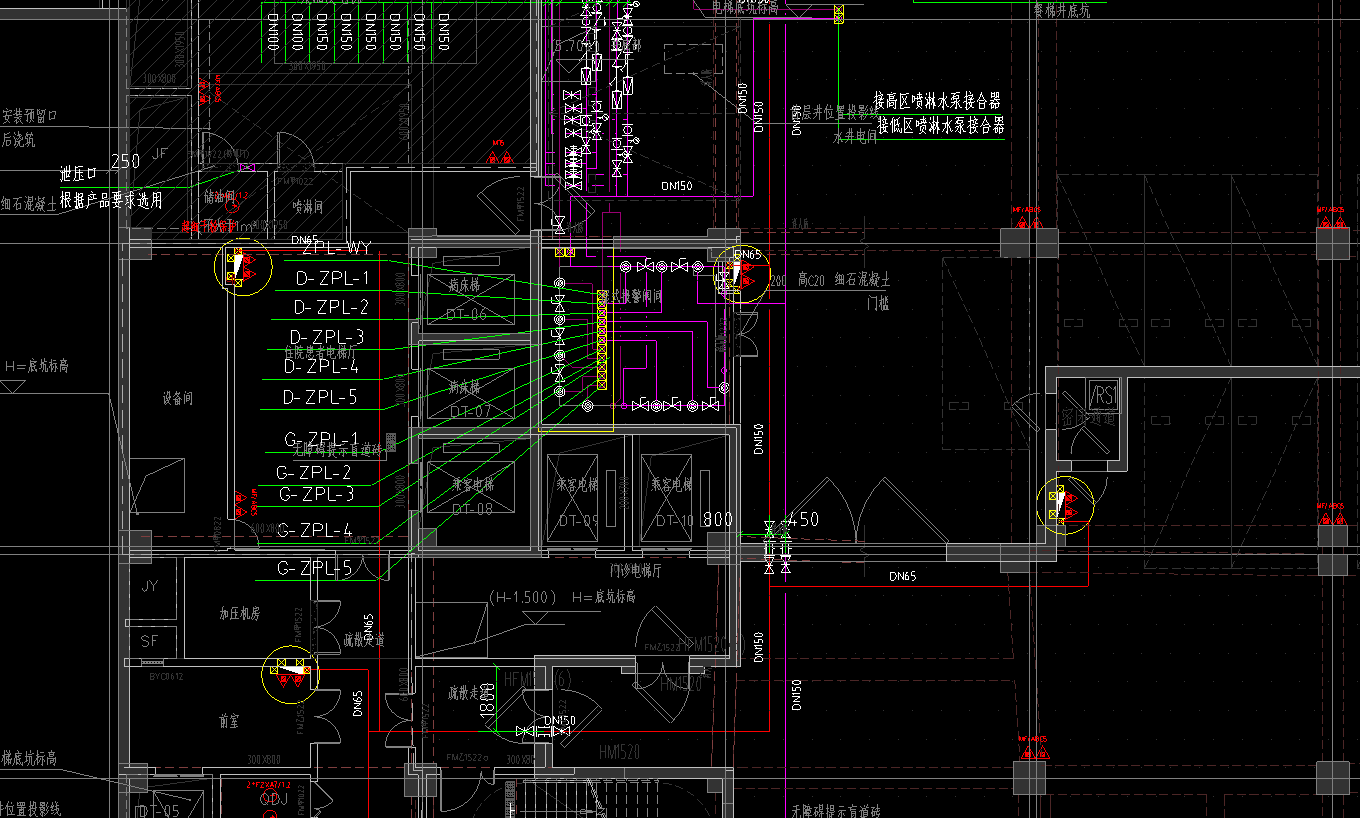
Task: Click the 加压机房 room label
Action: click(x=240, y=611)
